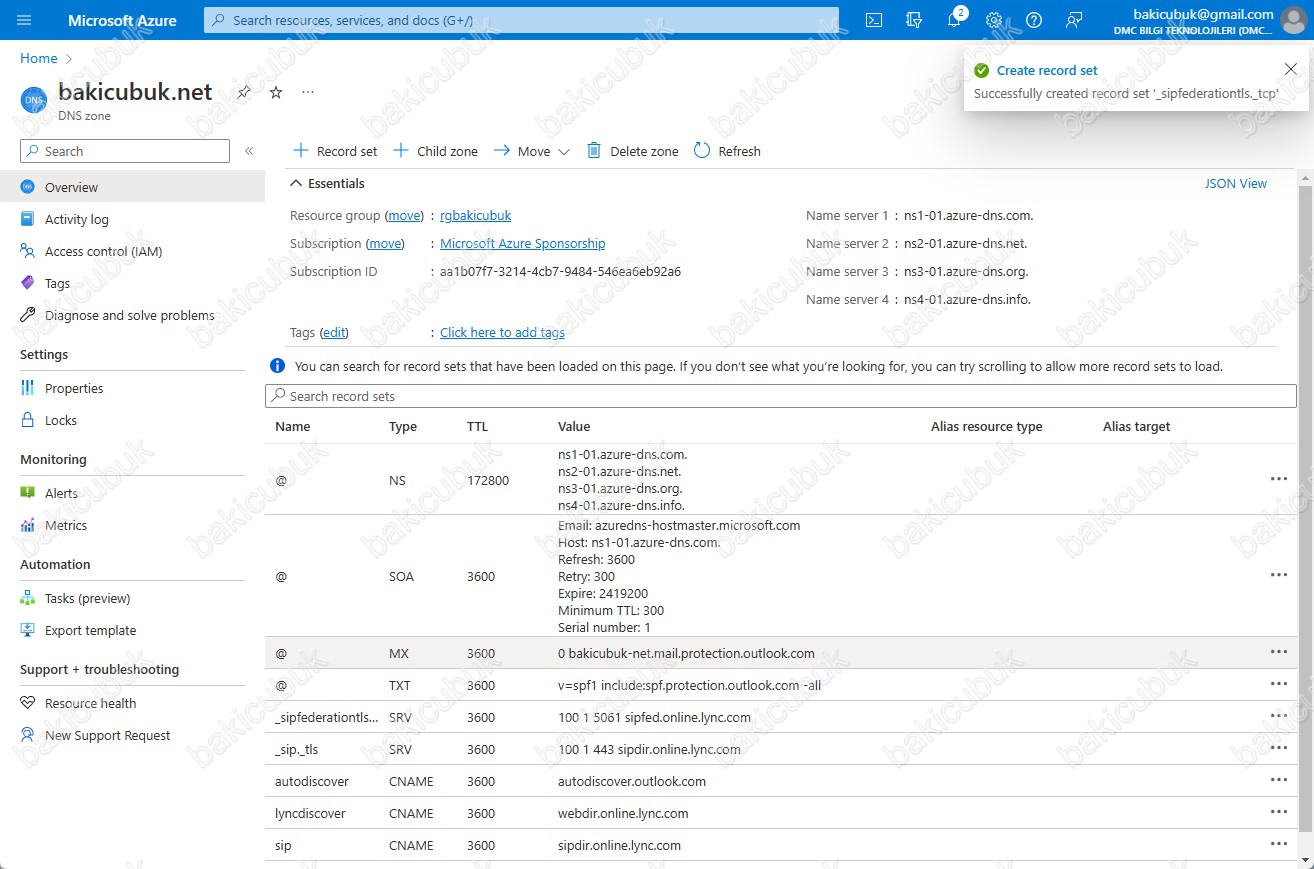
Task: Click the lyncdiscover record name
Action: tap(310, 813)
